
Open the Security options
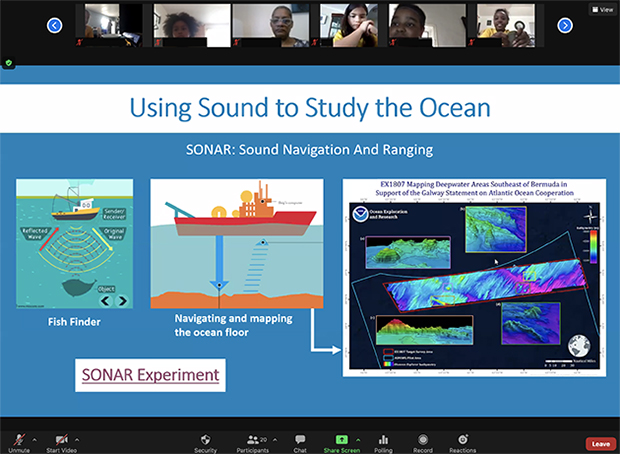[x=205, y=441]
